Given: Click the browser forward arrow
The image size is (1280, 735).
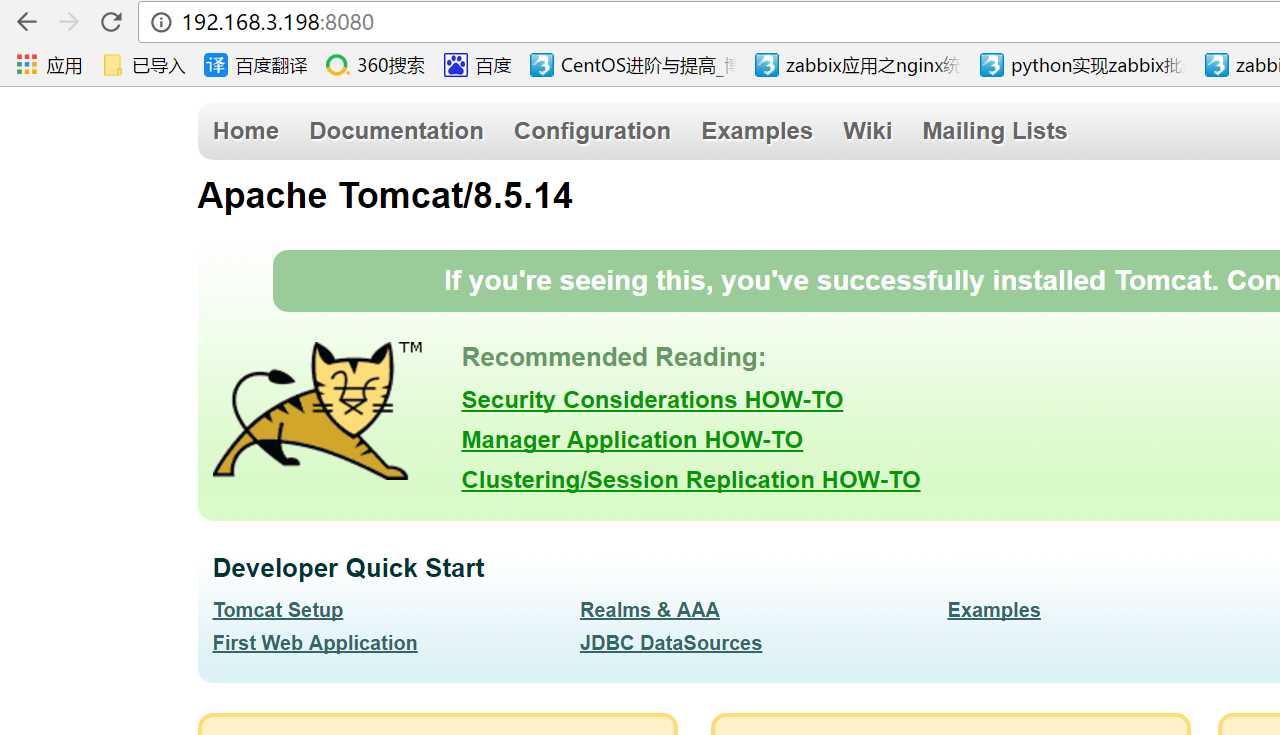Looking at the screenshot, I should 69,22.
